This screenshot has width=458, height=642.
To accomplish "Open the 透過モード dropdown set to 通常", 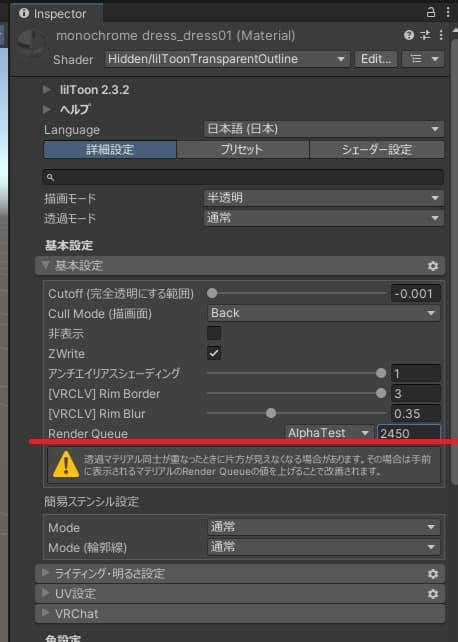I will point(323,218).
